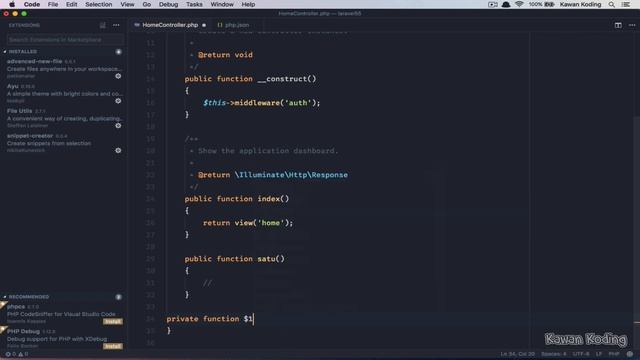Open the Apple menu
Image resolution: width=640 pixels, height=360 pixels.
coord(12,4)
